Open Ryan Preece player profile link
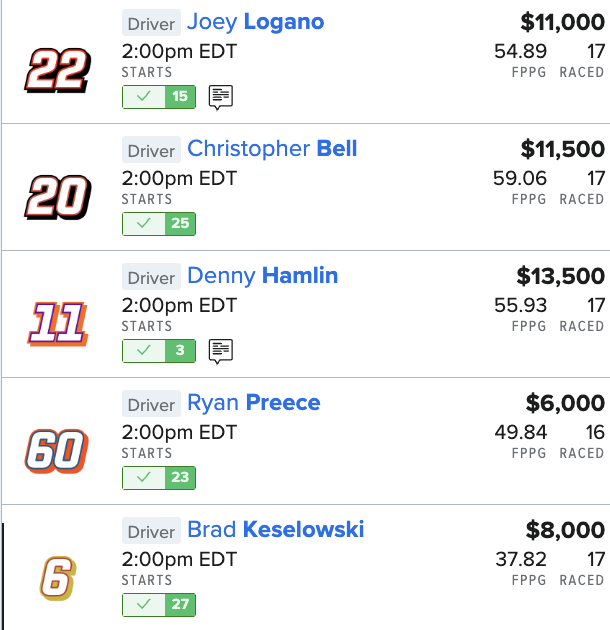610x630 pixels. click(254, 403)
